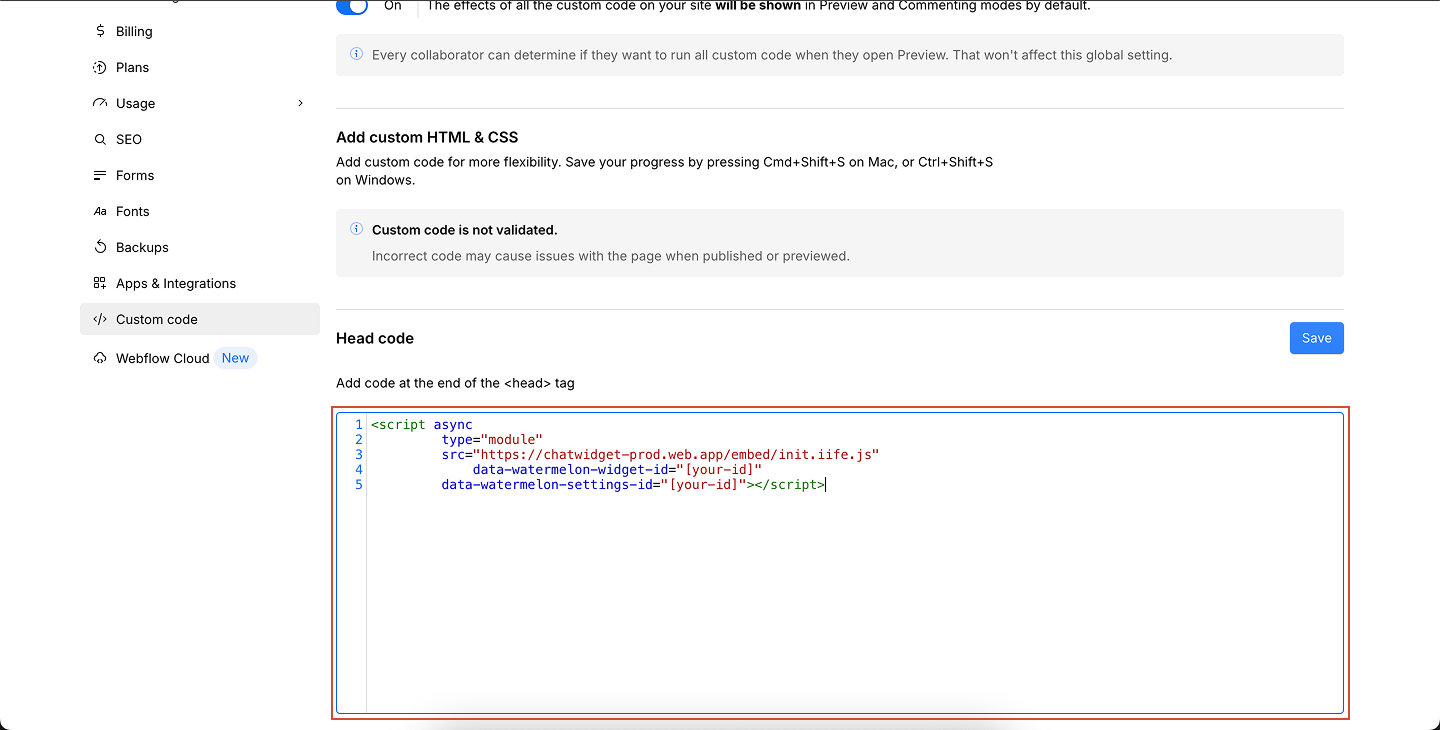Save the head code
Screen dimensions: 1440x730
(1316, 338)
